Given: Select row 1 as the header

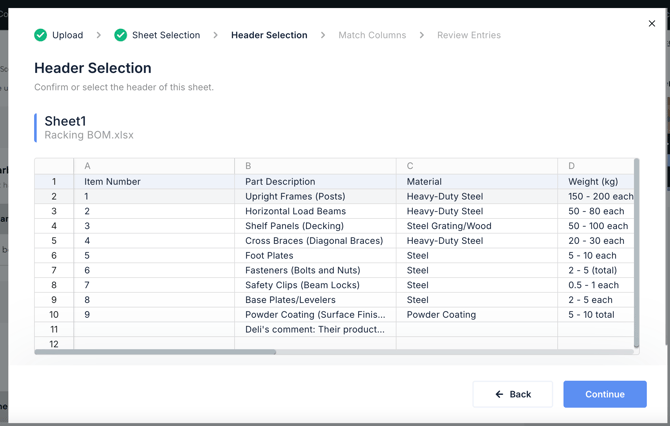Looking at the screenshot, I should tap(54, 182).
